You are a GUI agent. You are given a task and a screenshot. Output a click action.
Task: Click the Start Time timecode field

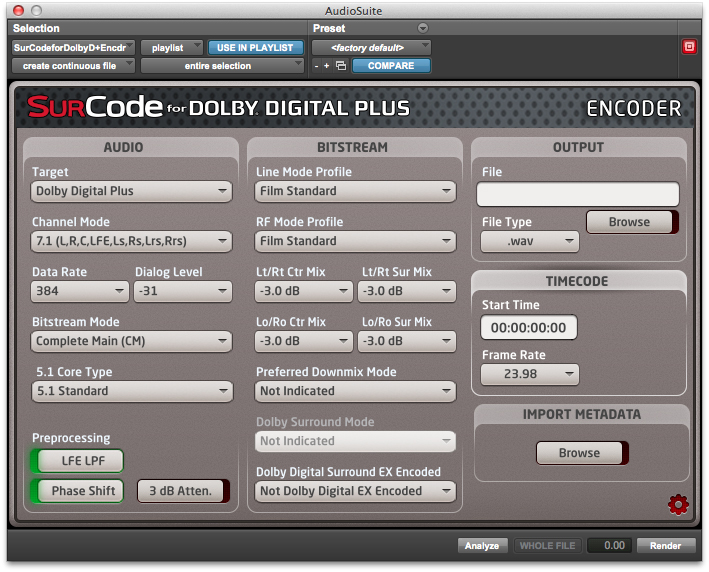(529, 327)
